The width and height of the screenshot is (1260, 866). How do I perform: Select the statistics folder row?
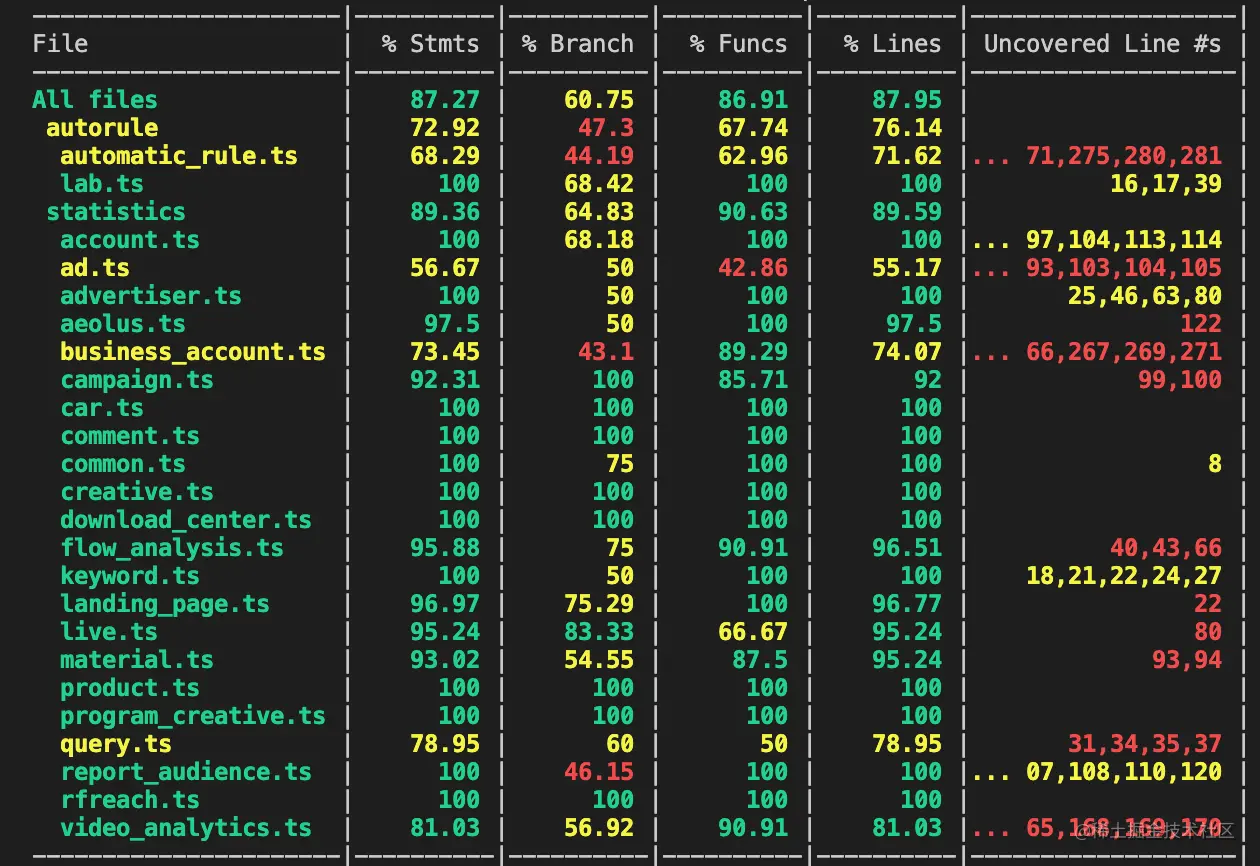tap(116, 212)
